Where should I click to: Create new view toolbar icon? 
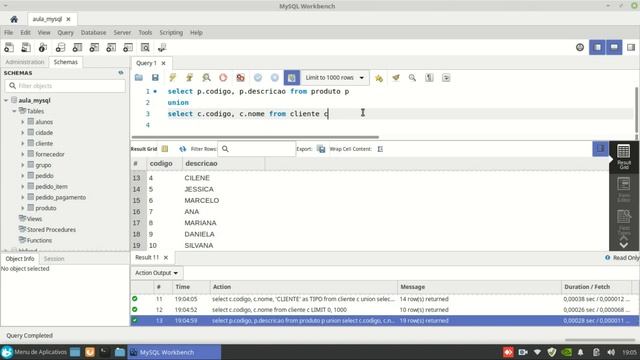[x=94, y=47]
